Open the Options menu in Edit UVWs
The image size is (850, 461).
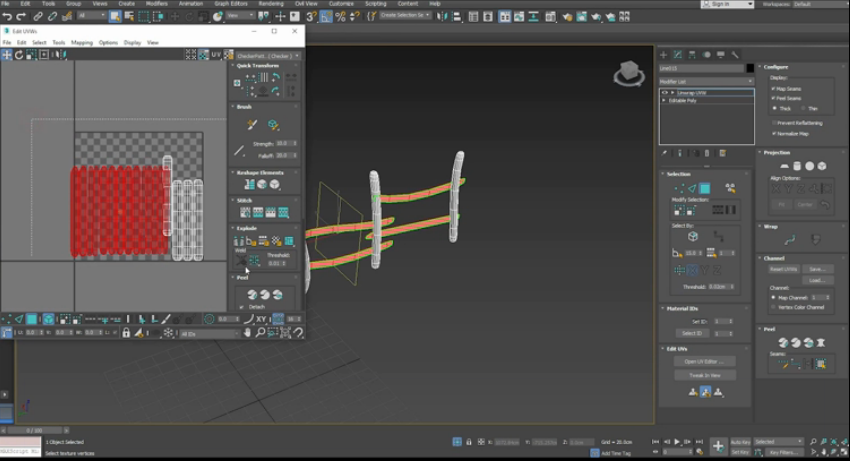[x=108, y=43]
